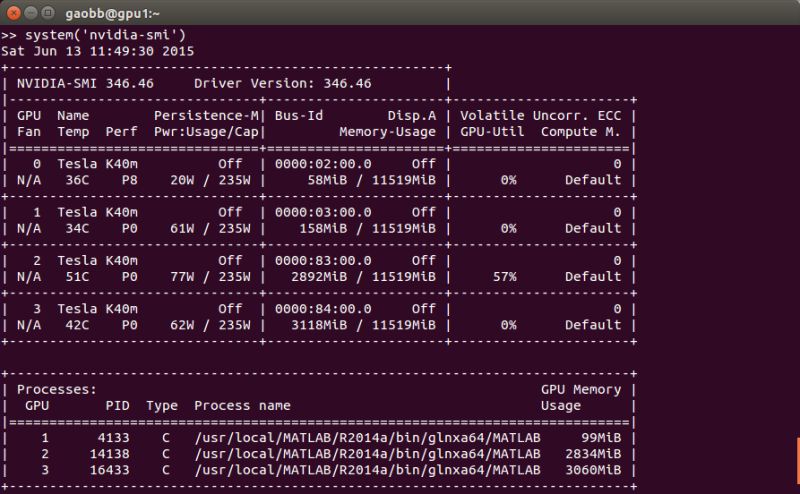Click process PID 14138
Screen dimensions: 800x494
click(109, 454)
